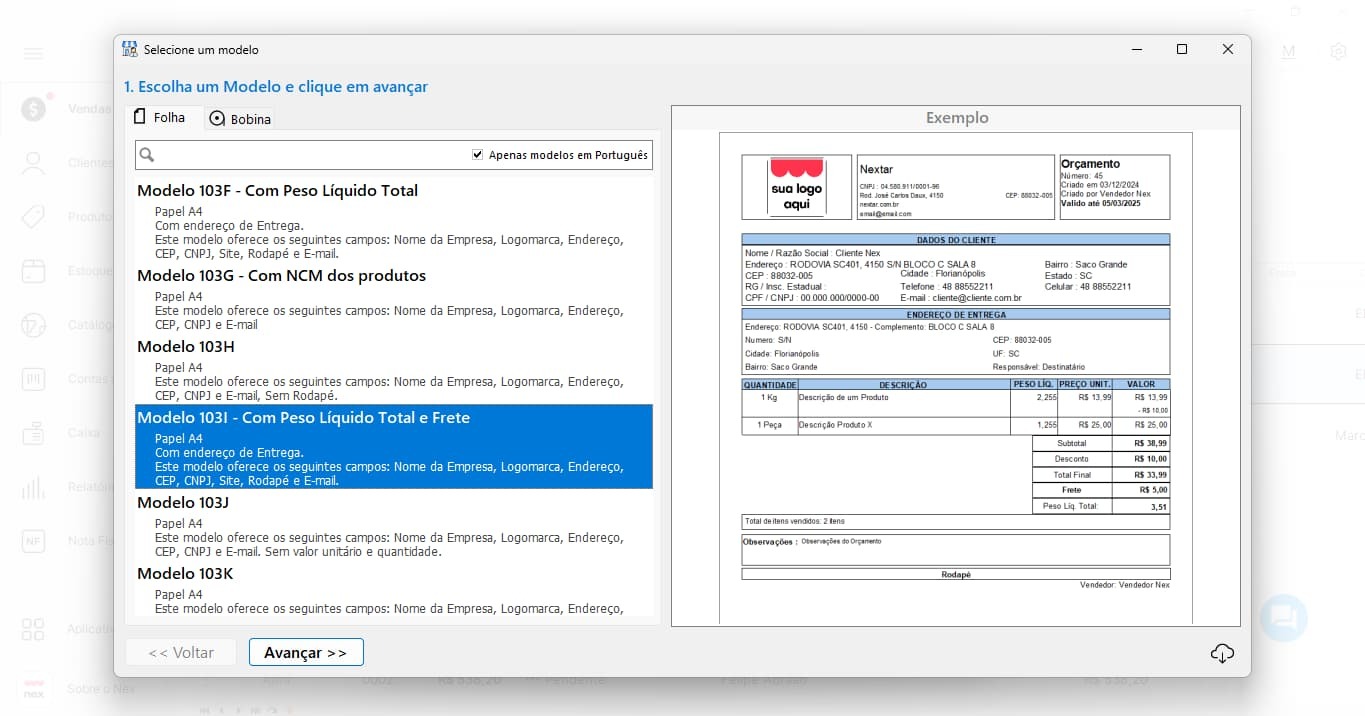Screen dimensions: 1365x716
Task: Open the chat bubble support icon
Action: coord(1284,617)
